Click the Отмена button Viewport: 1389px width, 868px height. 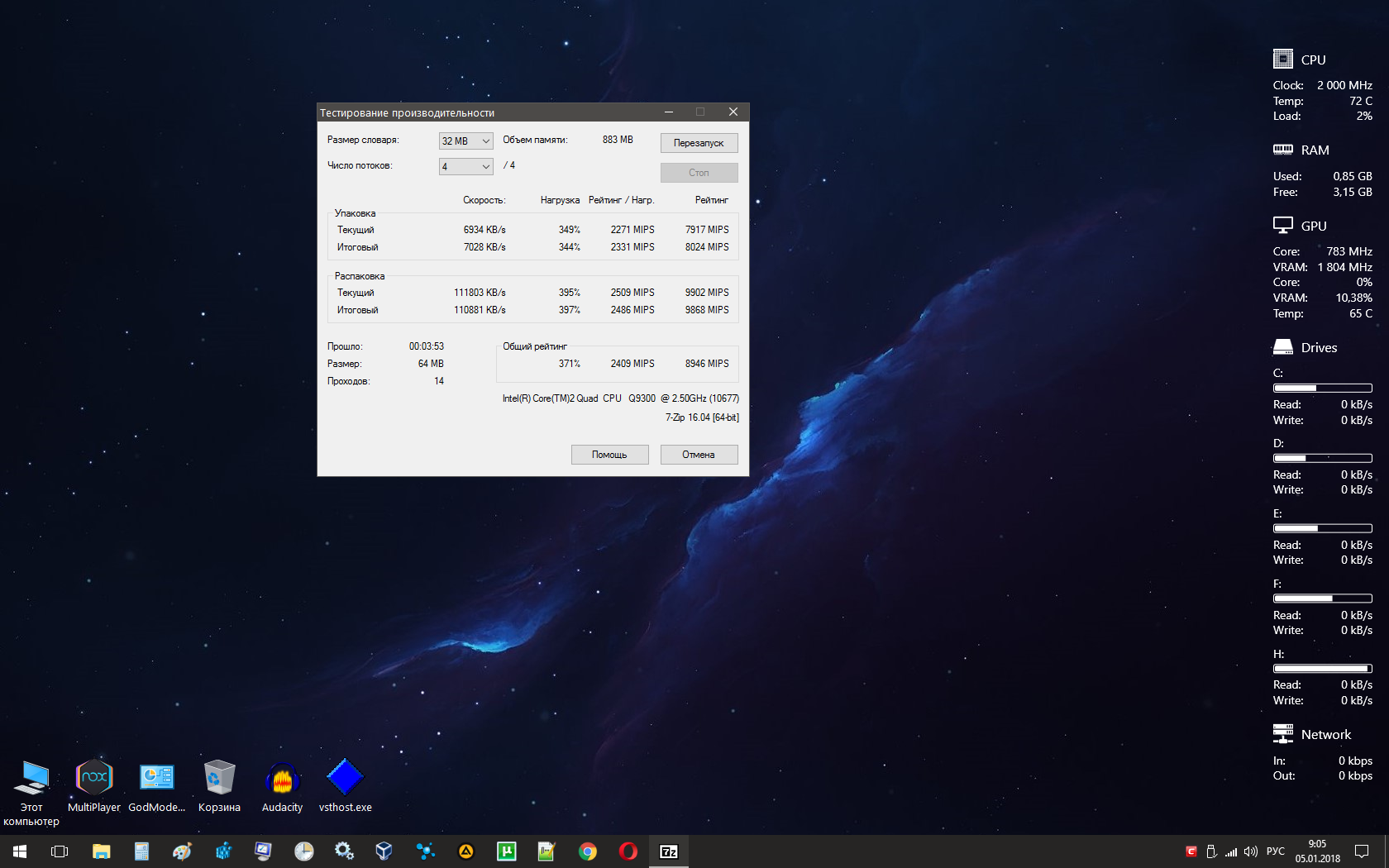coord(699,455)
